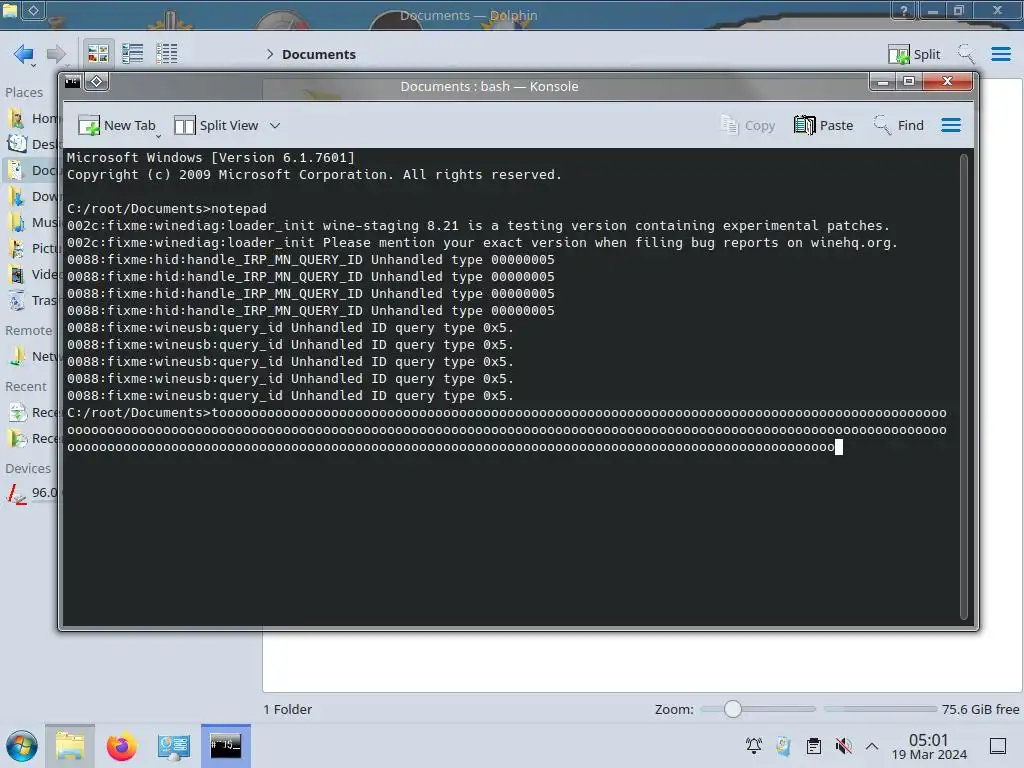This screenshot has width=1024, height=768.
Task: Switch Dolphin to Icons view mode
Action: click(98, 54)
